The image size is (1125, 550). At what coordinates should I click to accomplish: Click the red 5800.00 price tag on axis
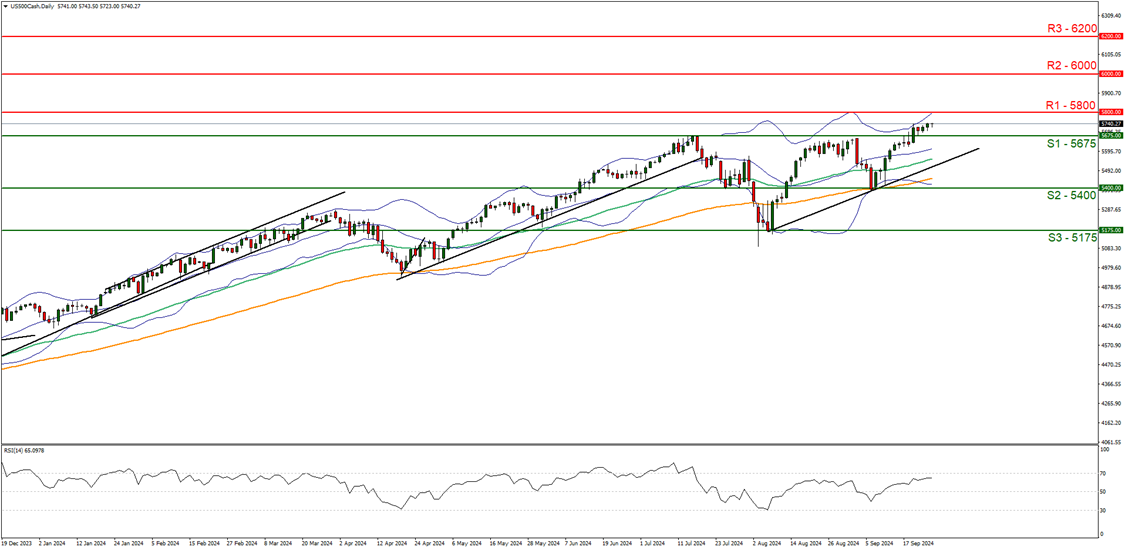pyautogui.click(x=1108, y=112)
